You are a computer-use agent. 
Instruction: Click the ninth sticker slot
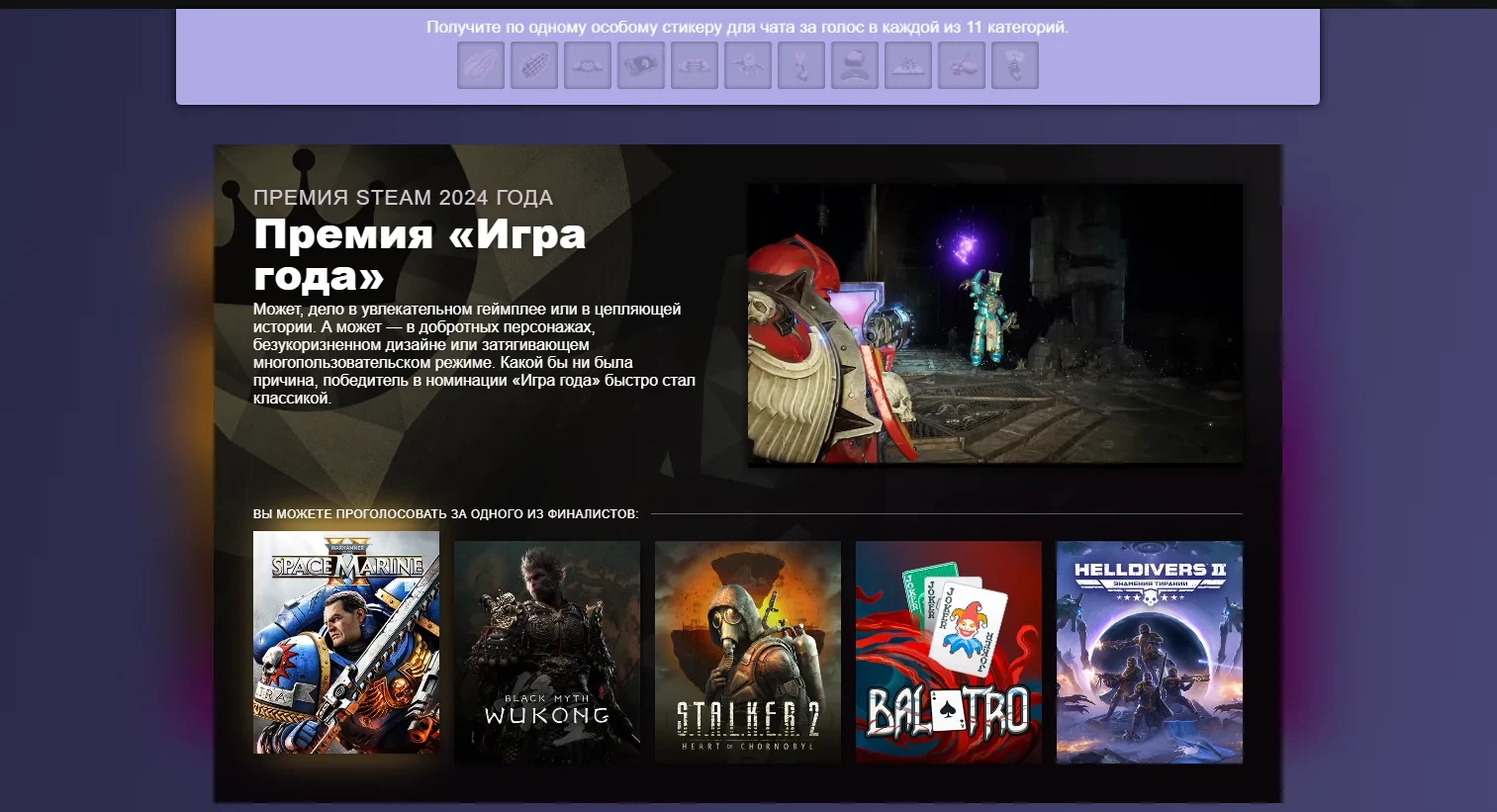(908, 65)
